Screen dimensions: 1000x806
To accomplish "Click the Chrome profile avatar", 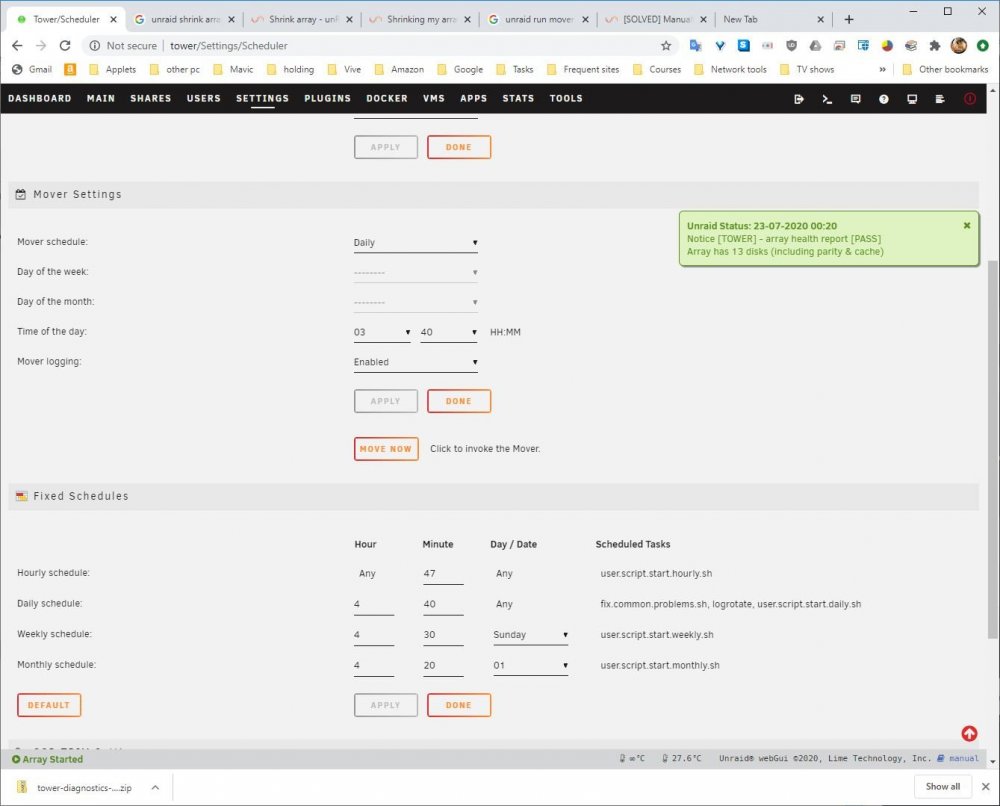I will click(959, 45).
